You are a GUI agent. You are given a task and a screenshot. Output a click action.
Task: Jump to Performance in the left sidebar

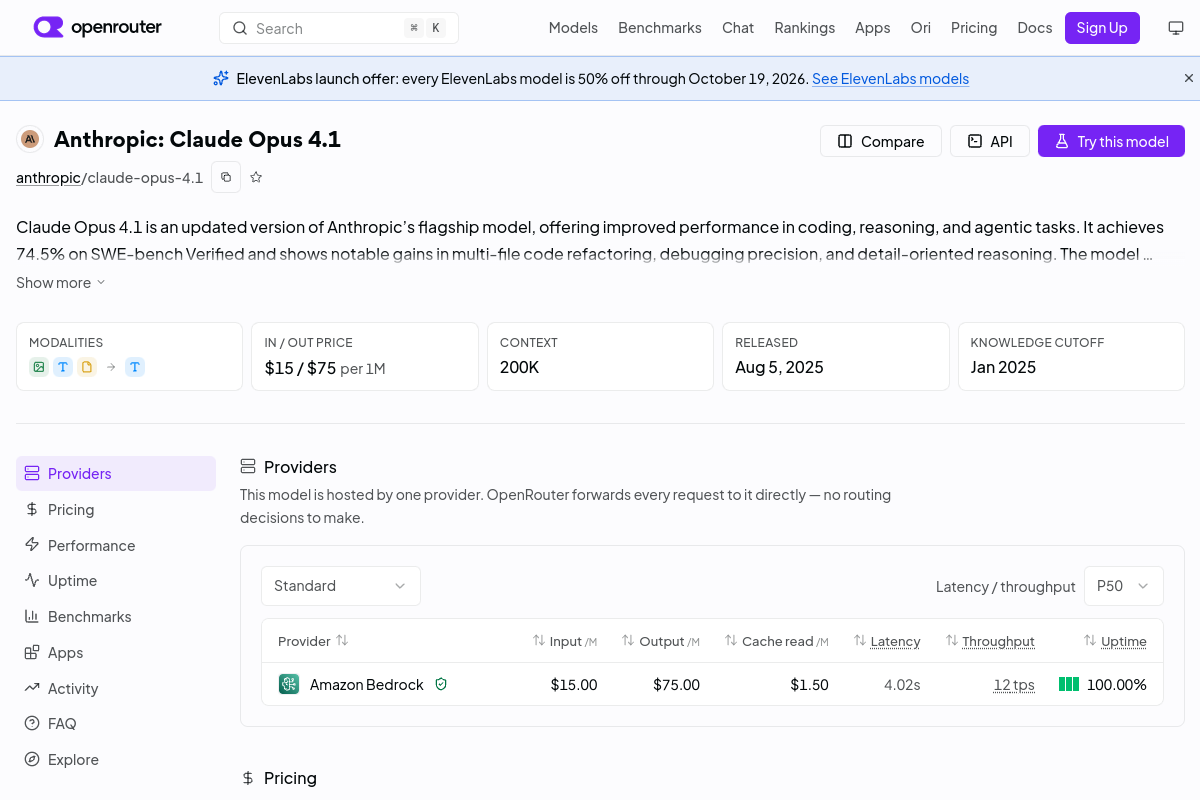tap(116, 545)
